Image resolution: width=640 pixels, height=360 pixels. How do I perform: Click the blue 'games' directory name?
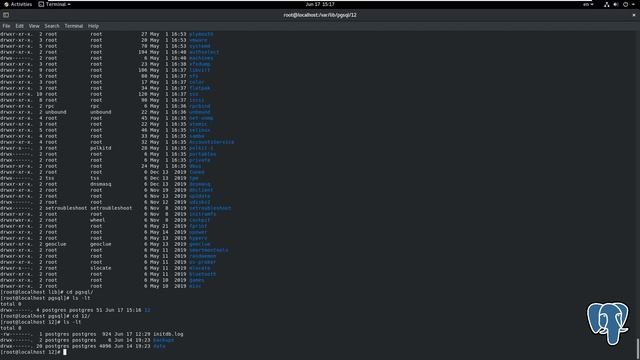tap(197, 280)
